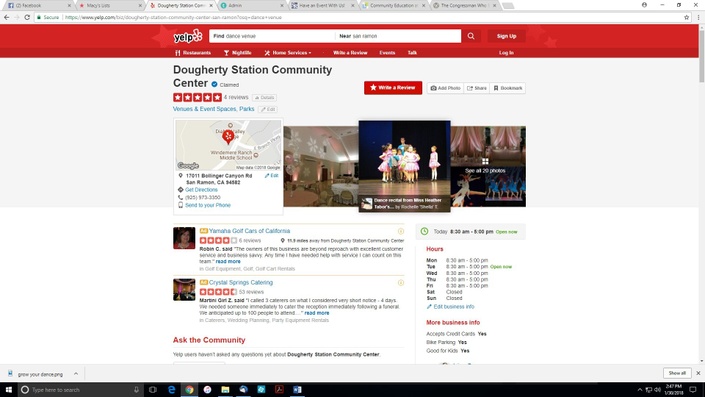
Task: Click the Yelp logo
Action: point(188,36)
